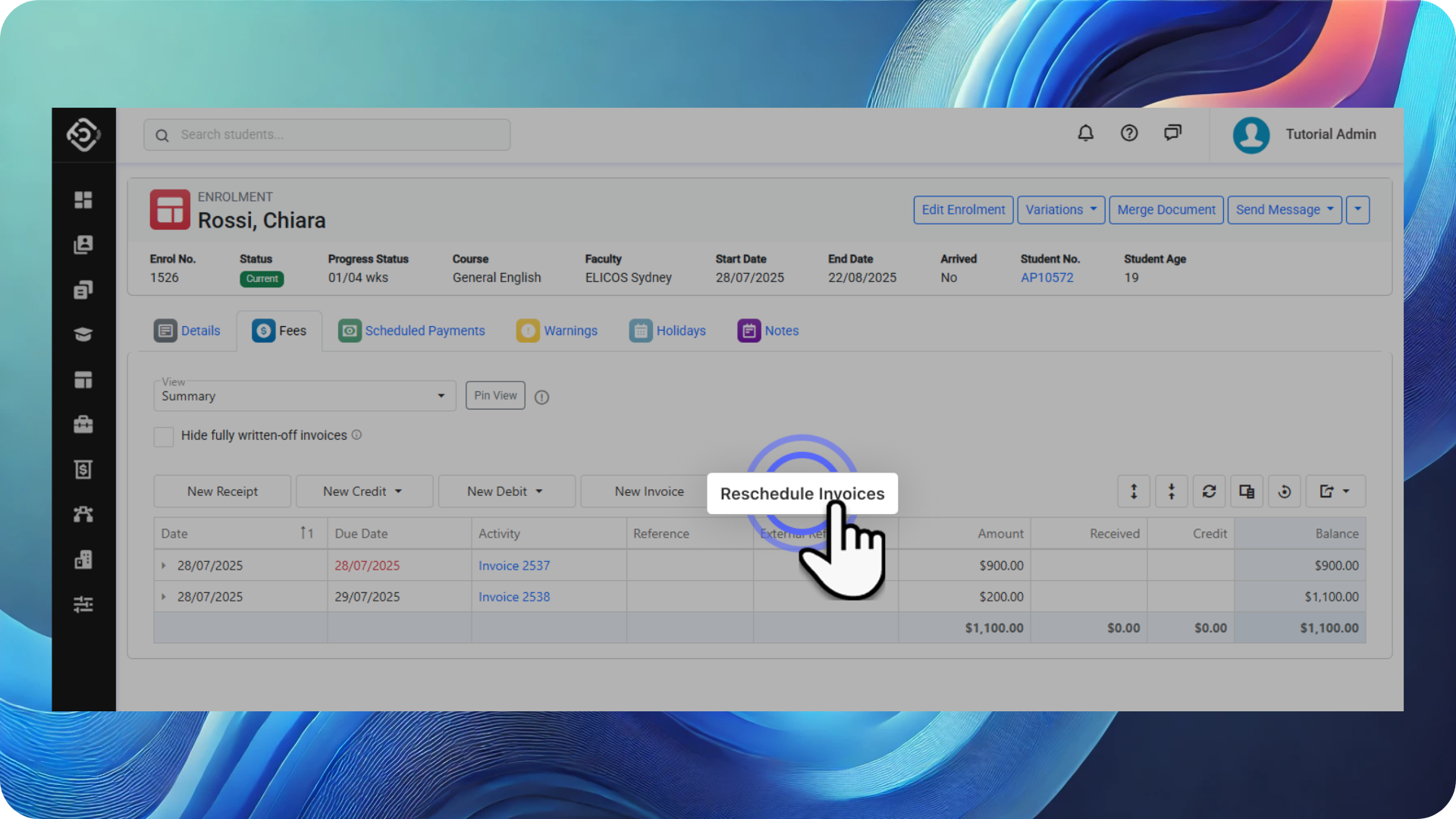Open the help question mark icon

pos(1129,133)
